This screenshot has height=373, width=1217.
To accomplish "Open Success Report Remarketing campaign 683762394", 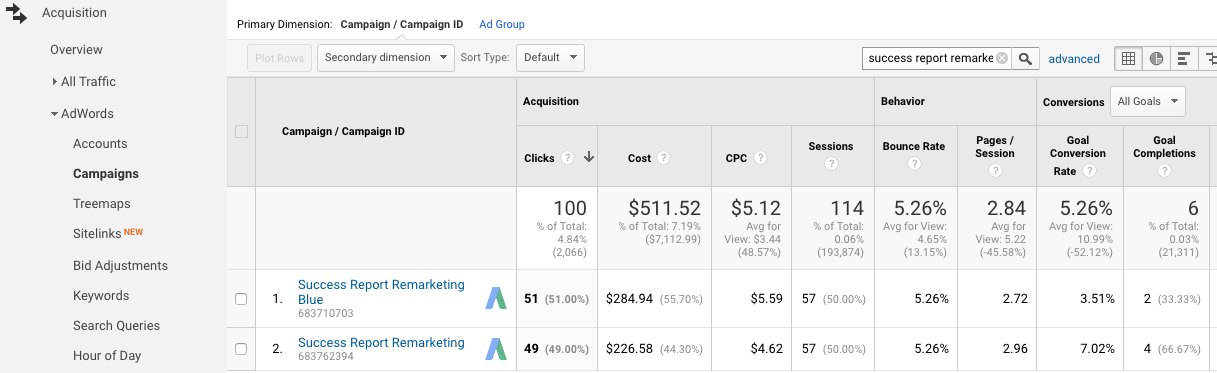I will pos(381,343).
